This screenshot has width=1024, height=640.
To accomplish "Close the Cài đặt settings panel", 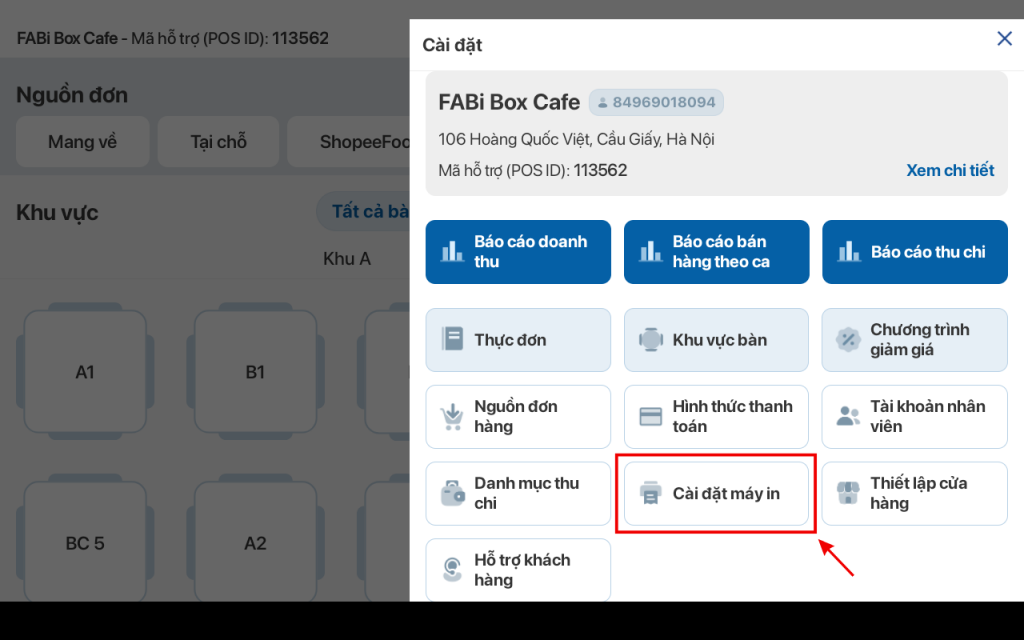I will [x=1004, y=39].
